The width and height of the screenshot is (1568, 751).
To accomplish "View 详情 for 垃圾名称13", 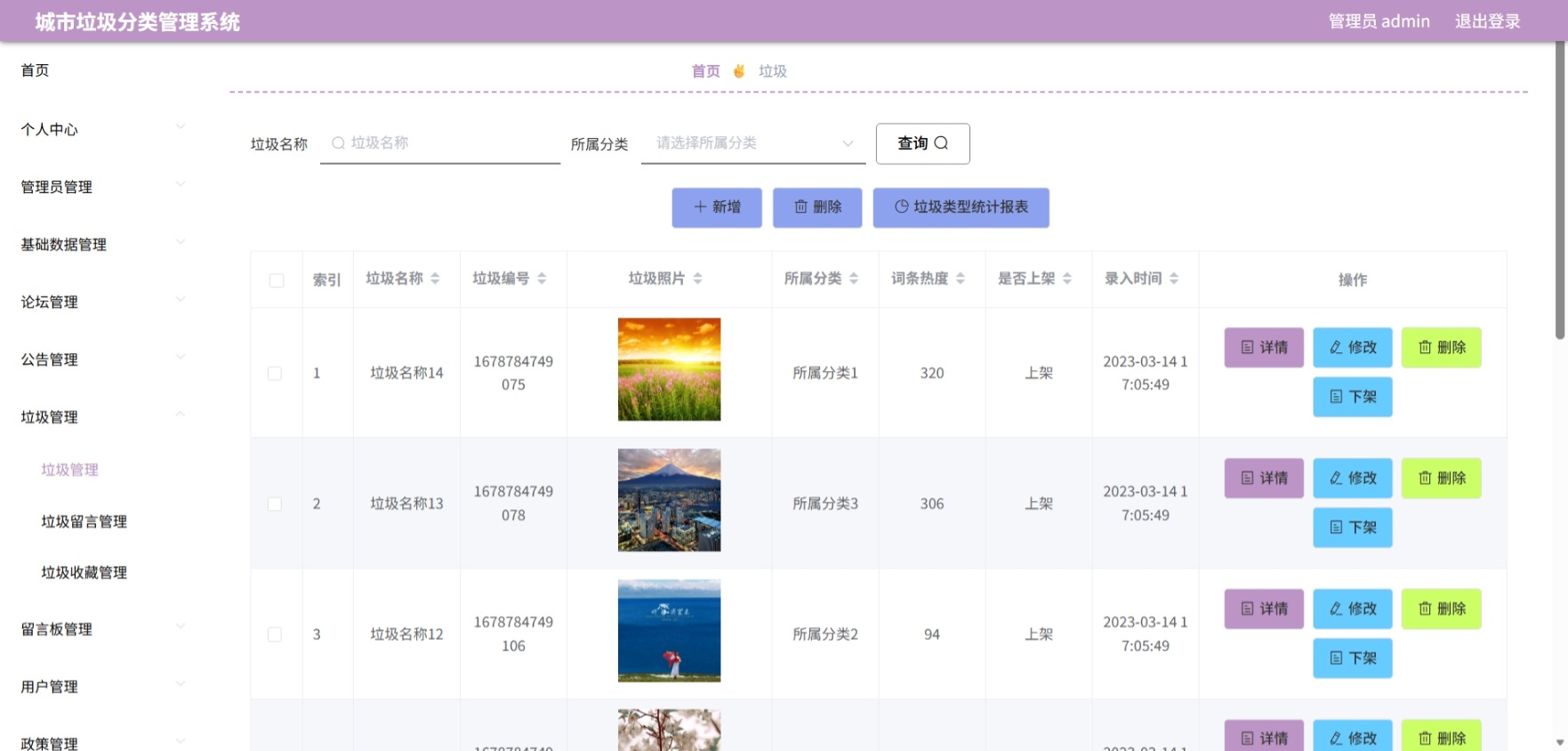I will coord(1264,479).
